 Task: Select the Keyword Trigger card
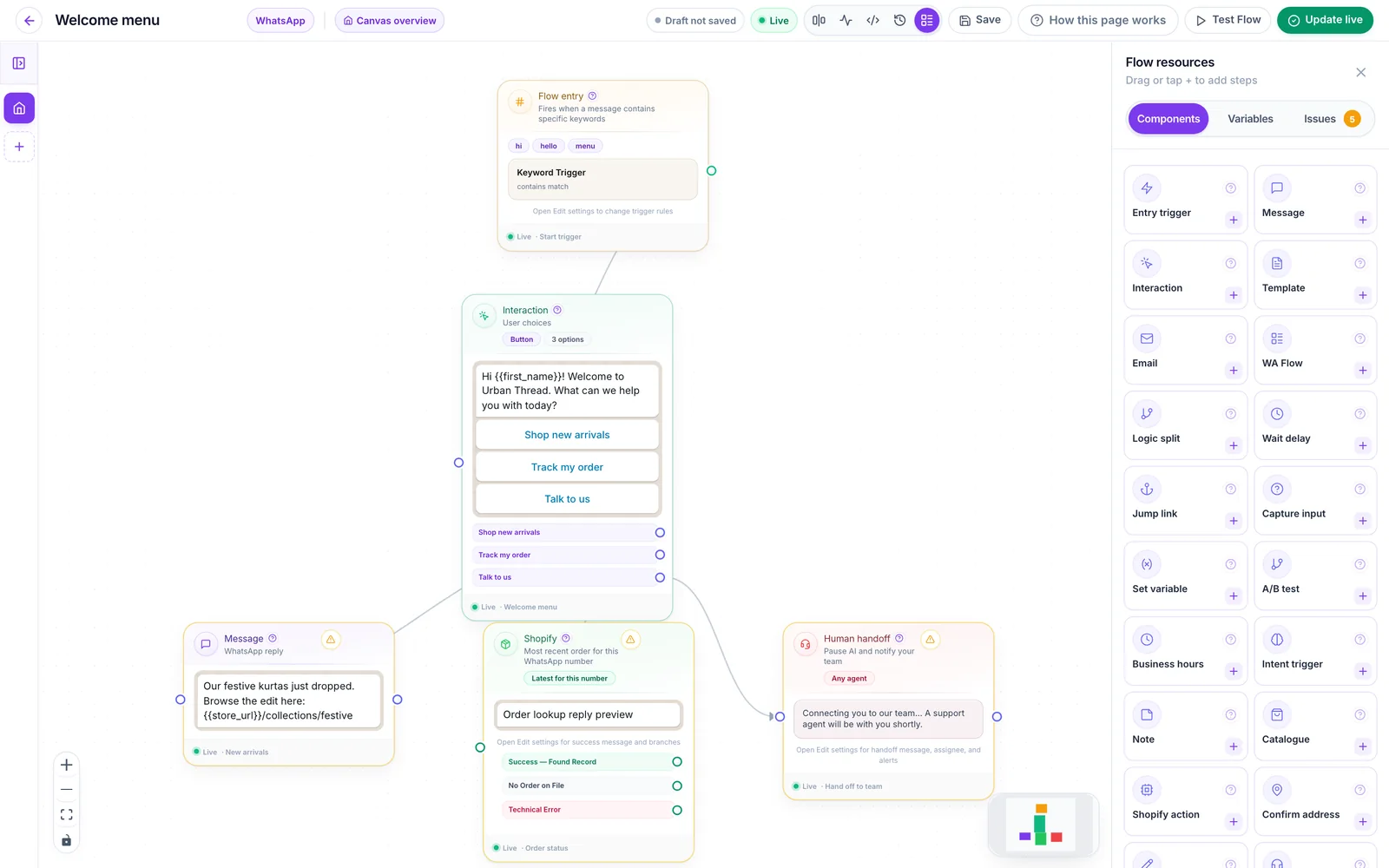tap(602, 179)
